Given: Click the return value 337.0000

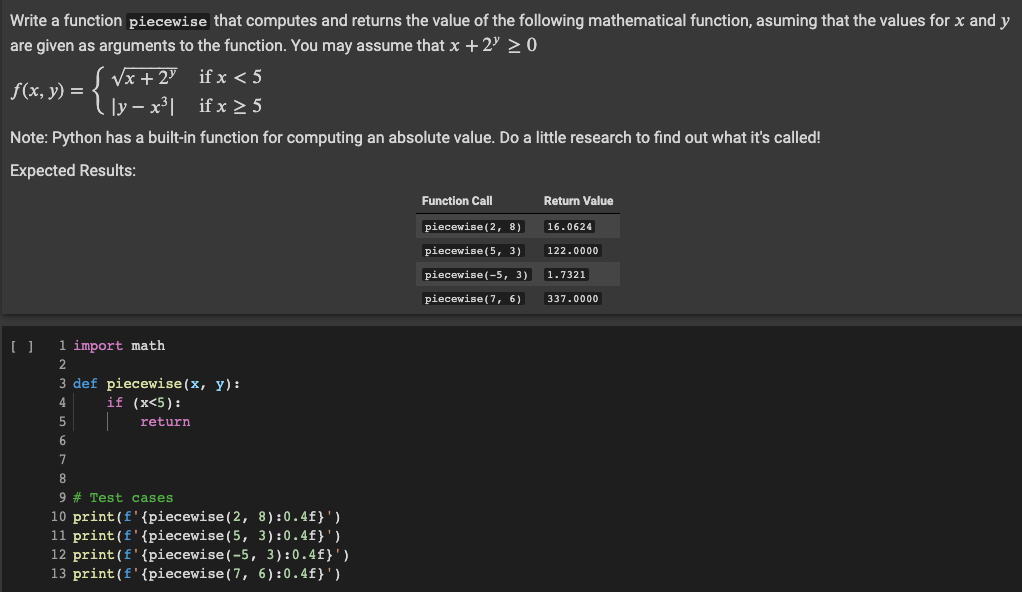Looking at the screenshot, I should tap(570, 298).
